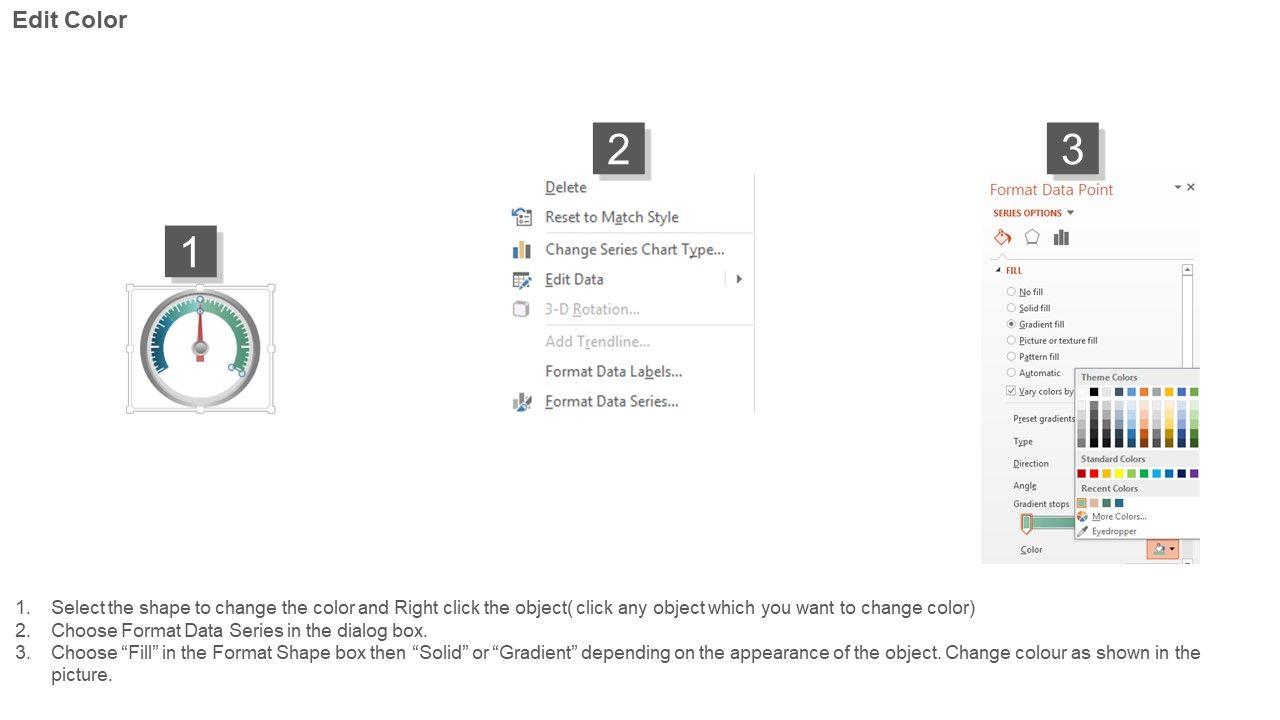Click the Reset to Match Style icon
1280x720 pixels.
[521, 217]
